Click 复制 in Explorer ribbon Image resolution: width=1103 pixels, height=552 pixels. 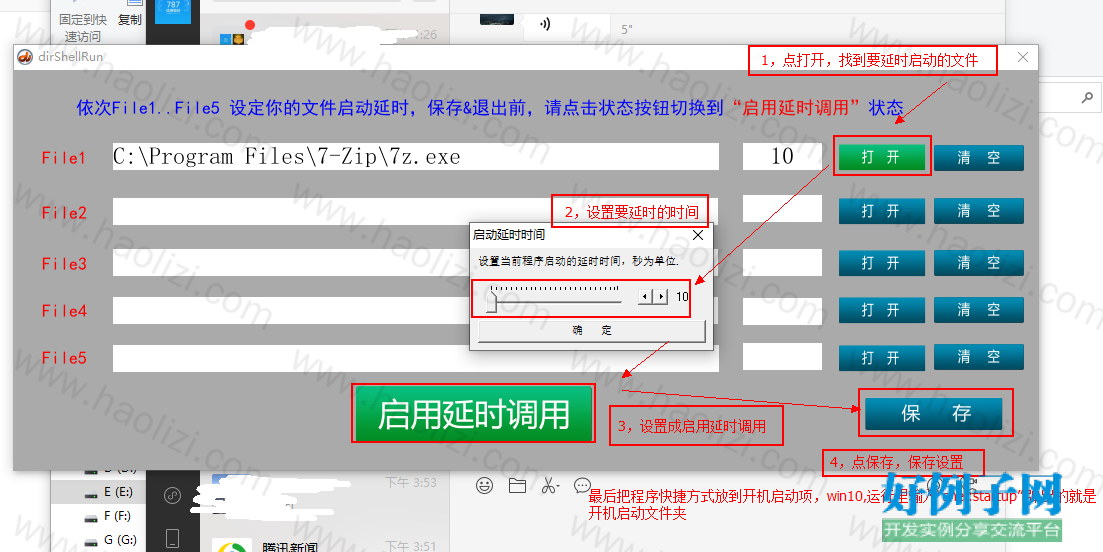(x=129, y=20)
